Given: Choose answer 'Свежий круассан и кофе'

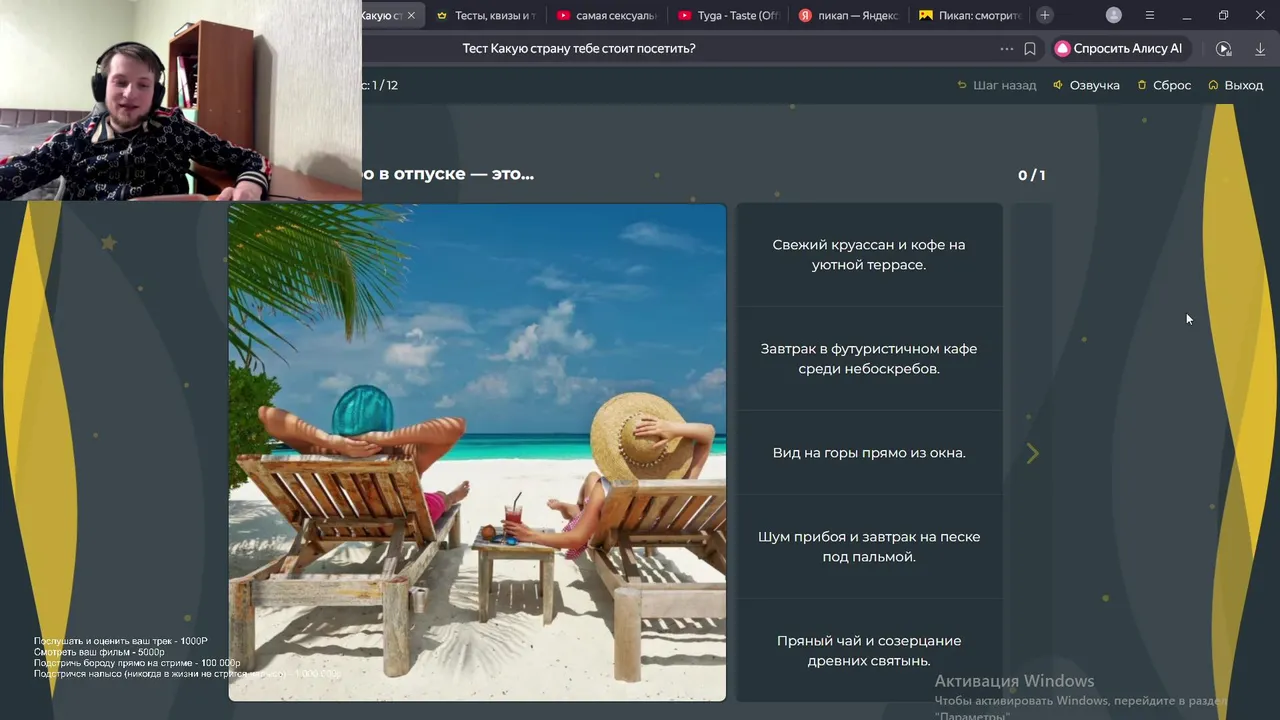Looking at the screenshot, I should 869,255.
